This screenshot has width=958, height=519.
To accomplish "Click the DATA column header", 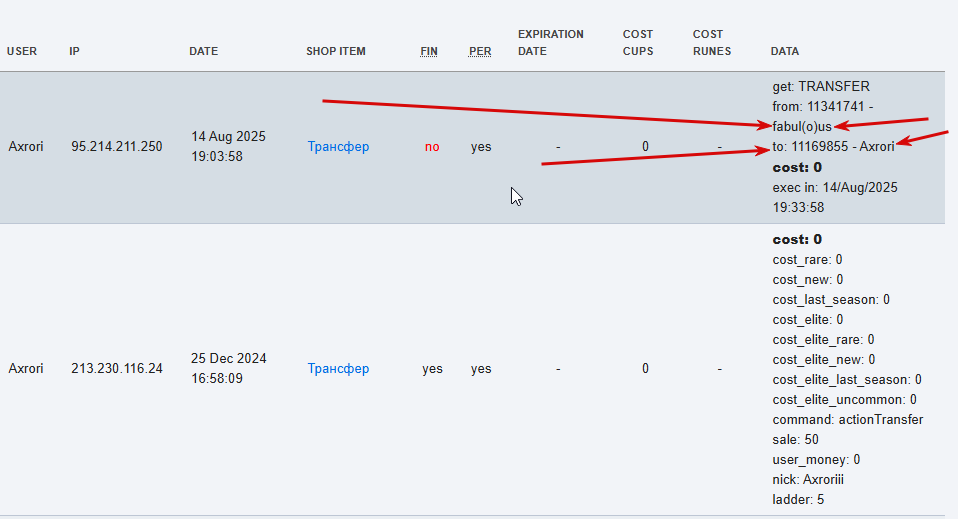I will pos(785,51).
